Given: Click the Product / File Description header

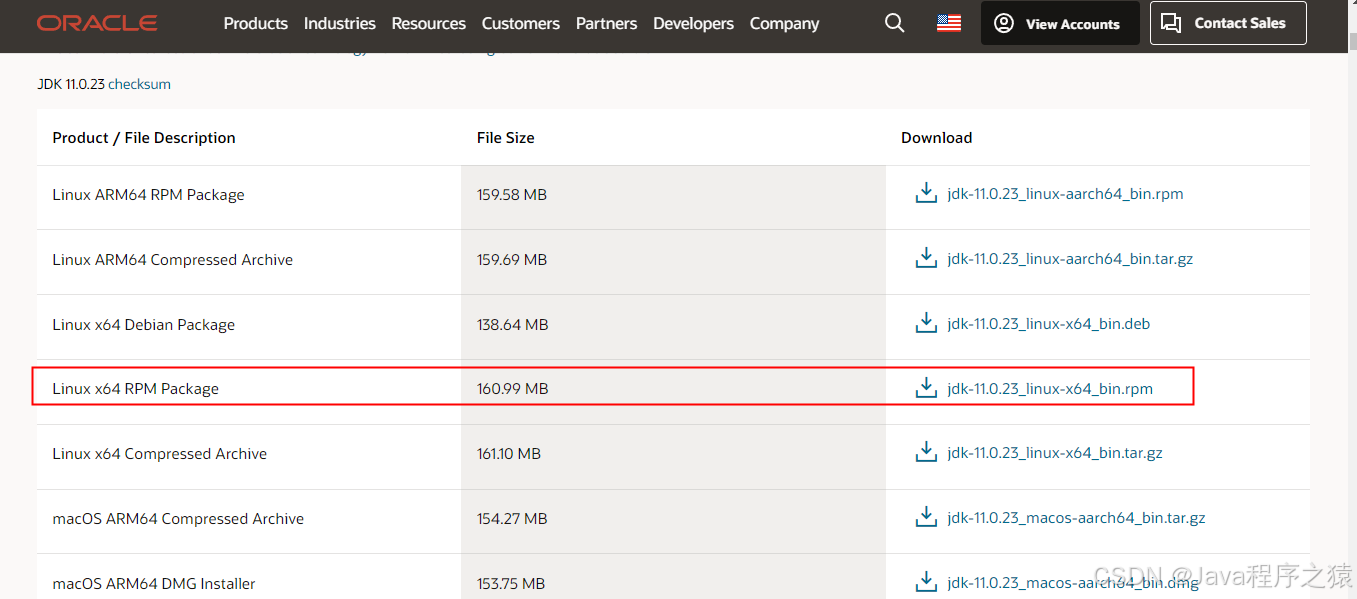Looking at the screenshot, I should point(144,138).
